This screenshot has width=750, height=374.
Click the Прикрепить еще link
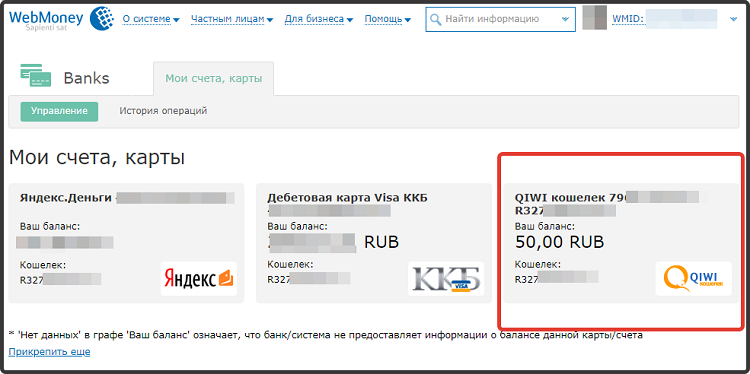click(49, 352)
